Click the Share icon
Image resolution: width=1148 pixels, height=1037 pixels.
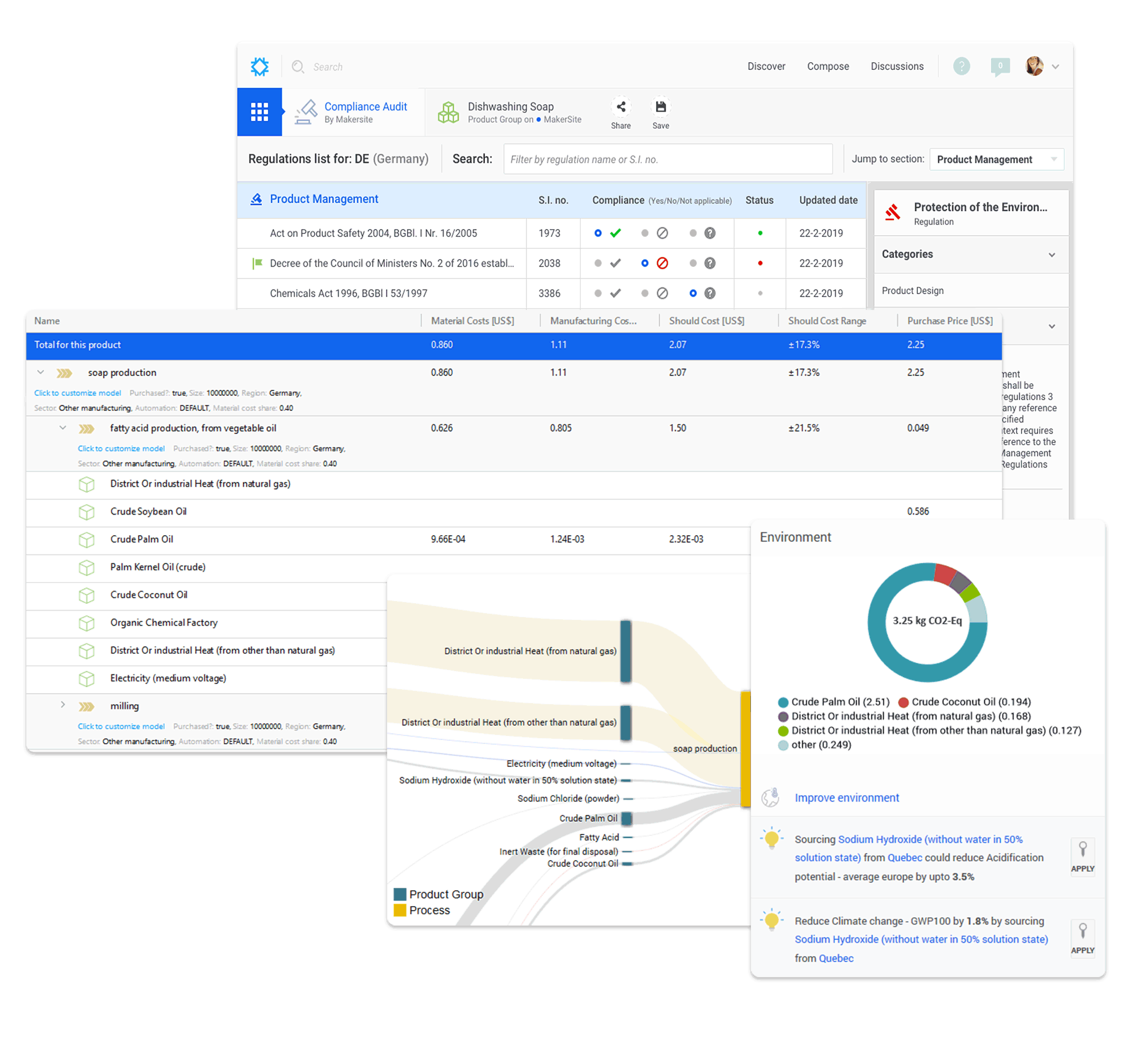621,107
